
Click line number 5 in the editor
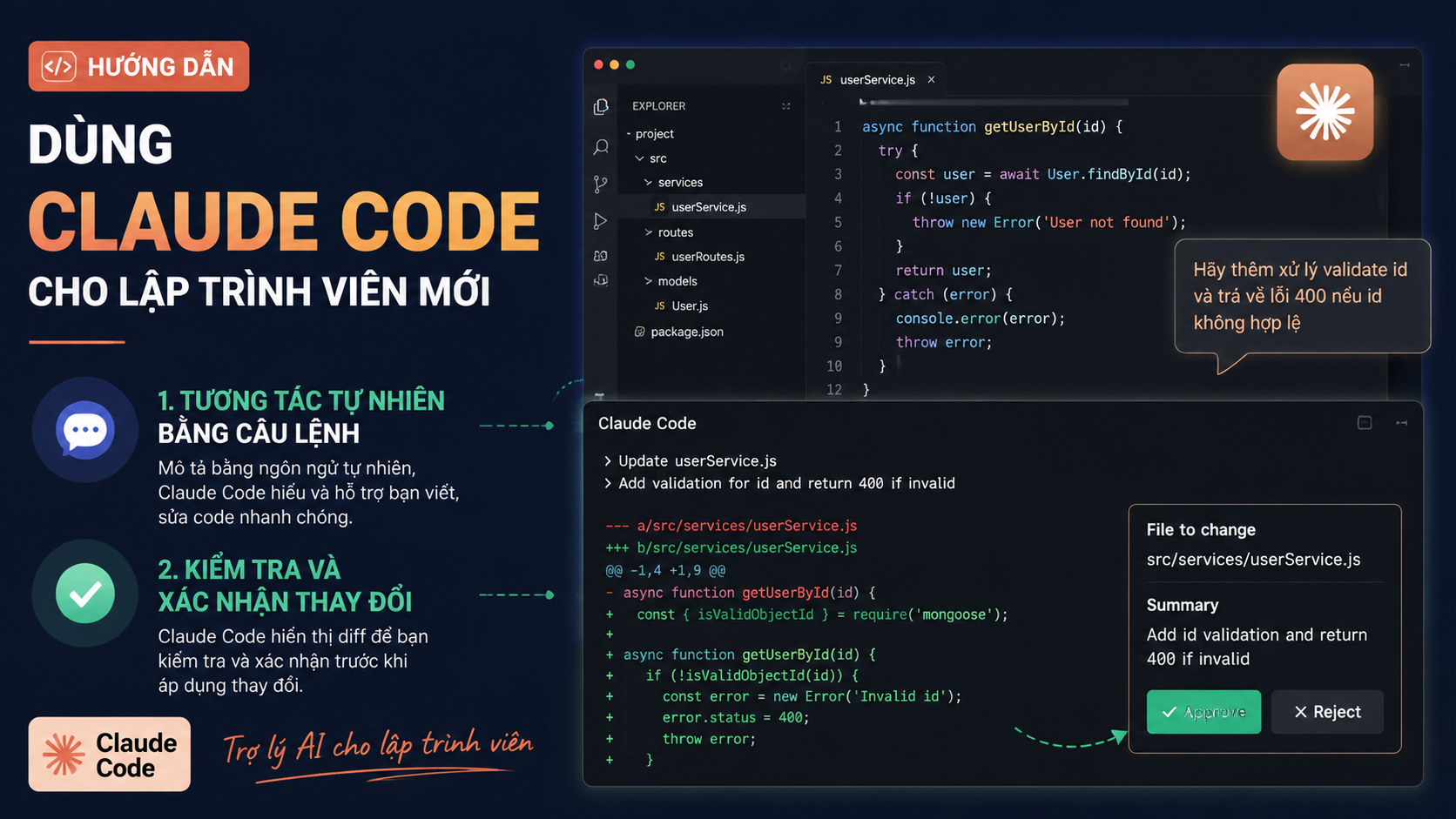pyautogui.click(x=838, y=222)
